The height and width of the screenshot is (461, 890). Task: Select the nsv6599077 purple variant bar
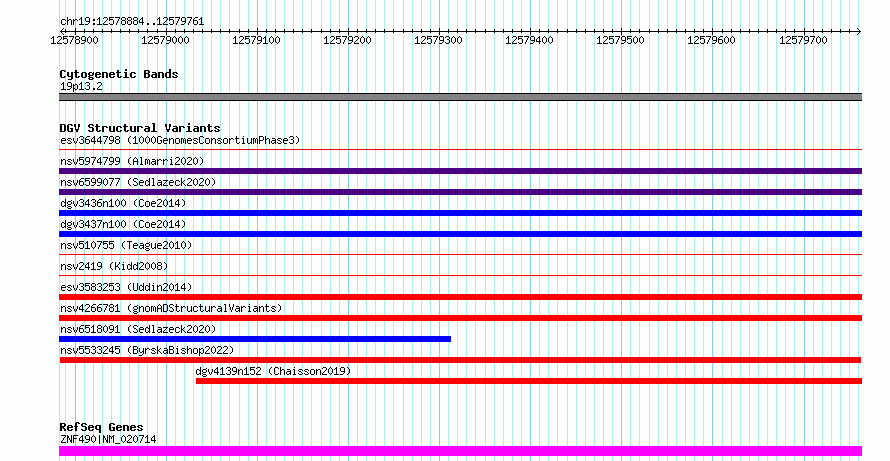tap(460, 192)
